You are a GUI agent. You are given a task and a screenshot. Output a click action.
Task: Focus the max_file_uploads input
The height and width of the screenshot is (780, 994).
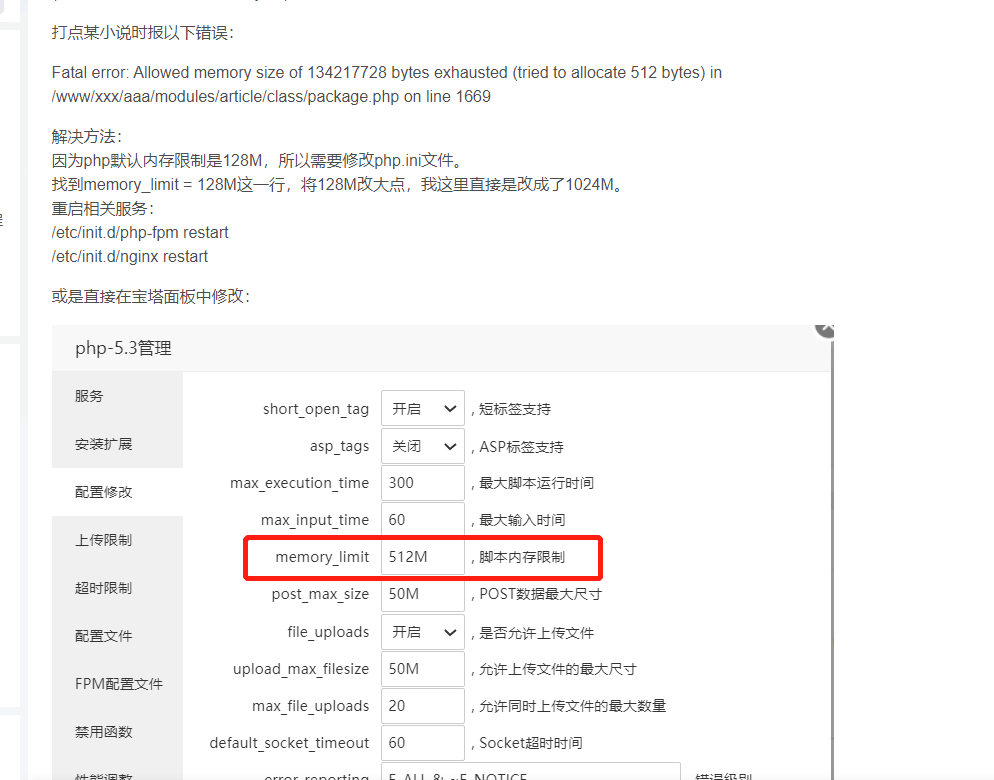click(422, 706)
